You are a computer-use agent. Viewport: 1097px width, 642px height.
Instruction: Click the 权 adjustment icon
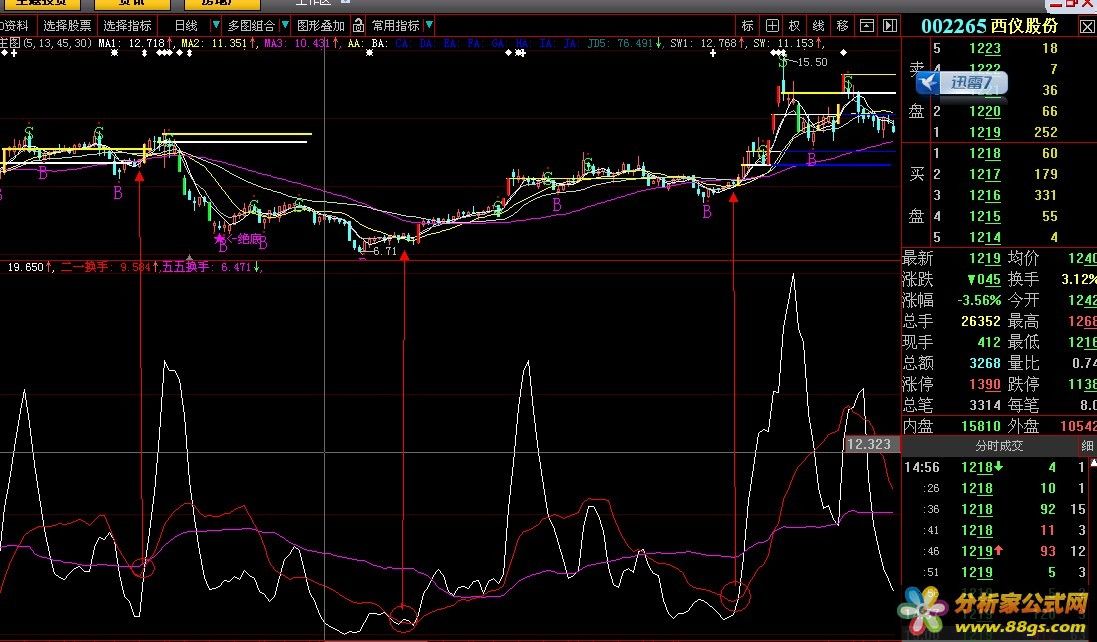[795, 26]
